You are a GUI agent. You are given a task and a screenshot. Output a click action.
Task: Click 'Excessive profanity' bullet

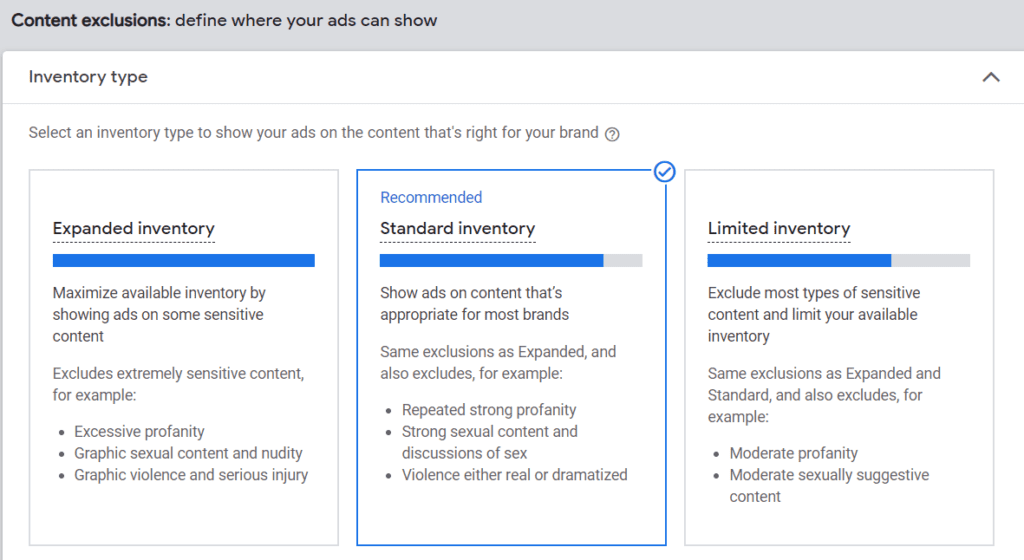[x=139, y=431]
